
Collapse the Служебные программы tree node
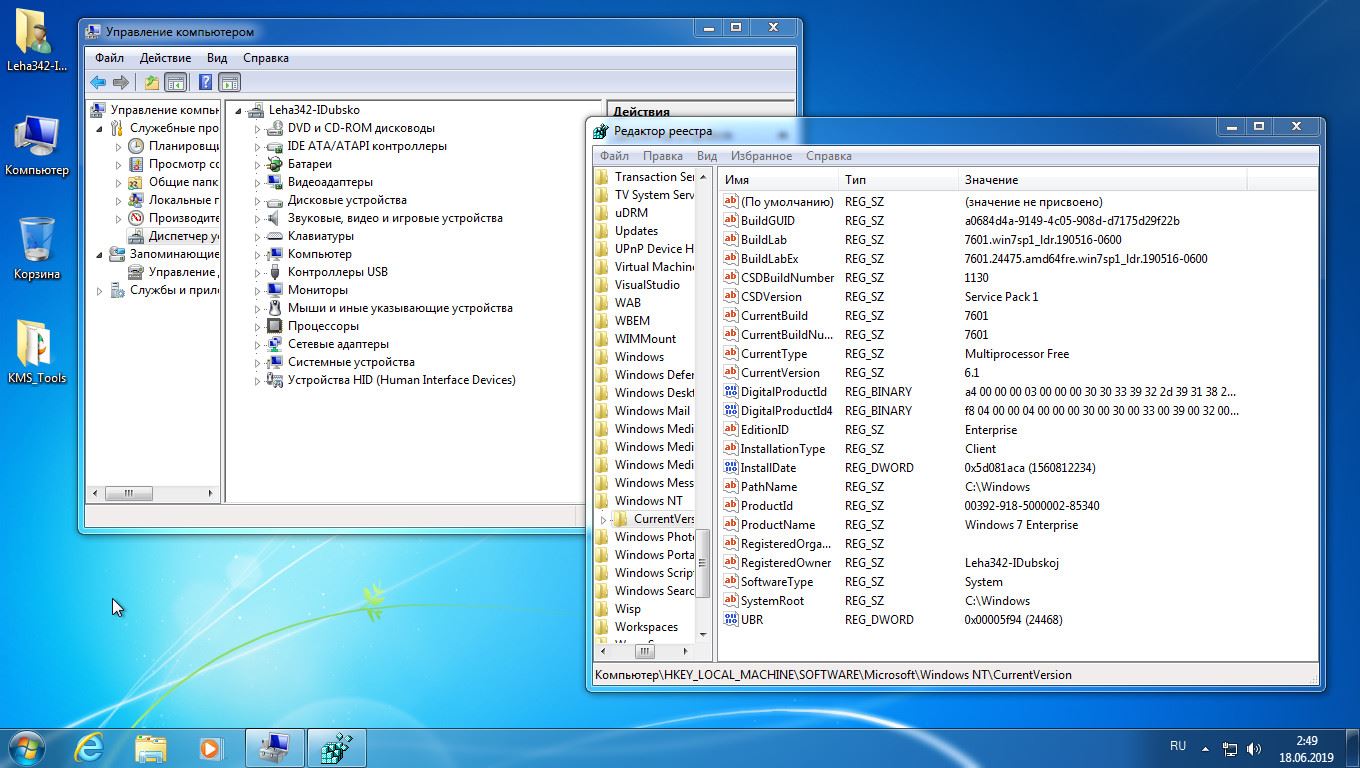tap(100, 129)
